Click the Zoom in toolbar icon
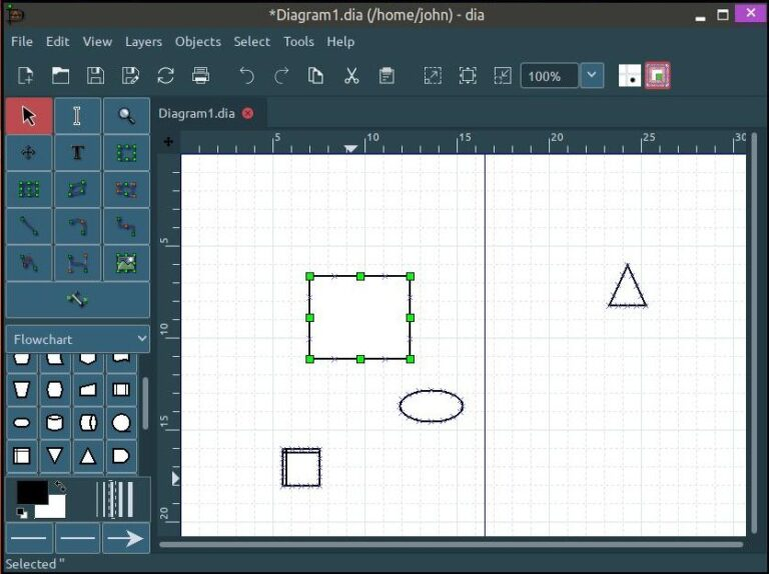The height and width of the screenshot is (574, 769). point(433,76)
